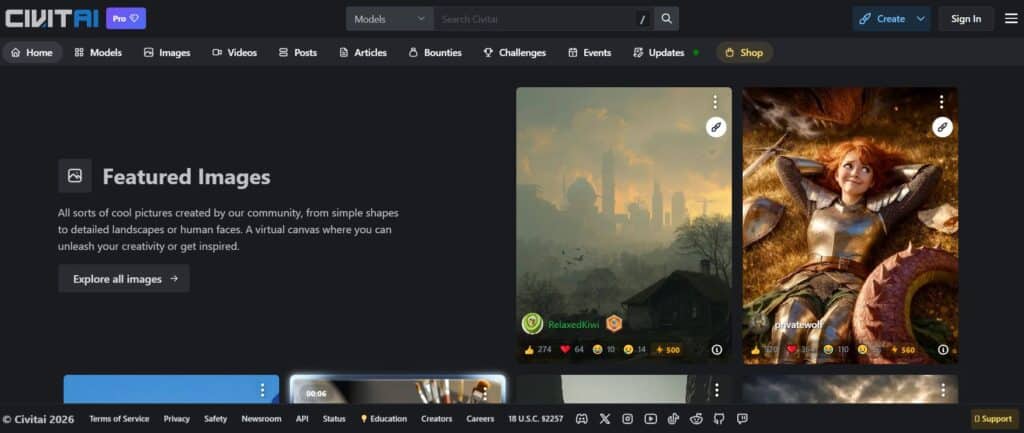Open the Shop tab

744,52
